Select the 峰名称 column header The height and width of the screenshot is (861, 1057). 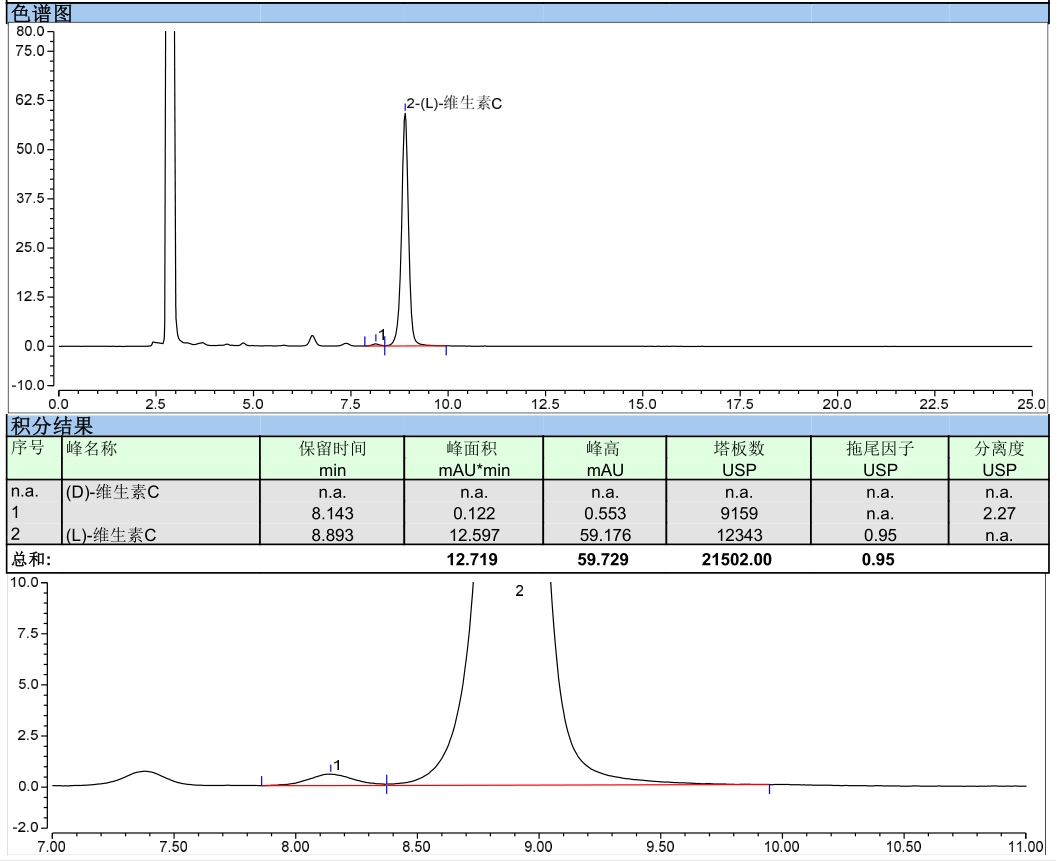point(91,449)
